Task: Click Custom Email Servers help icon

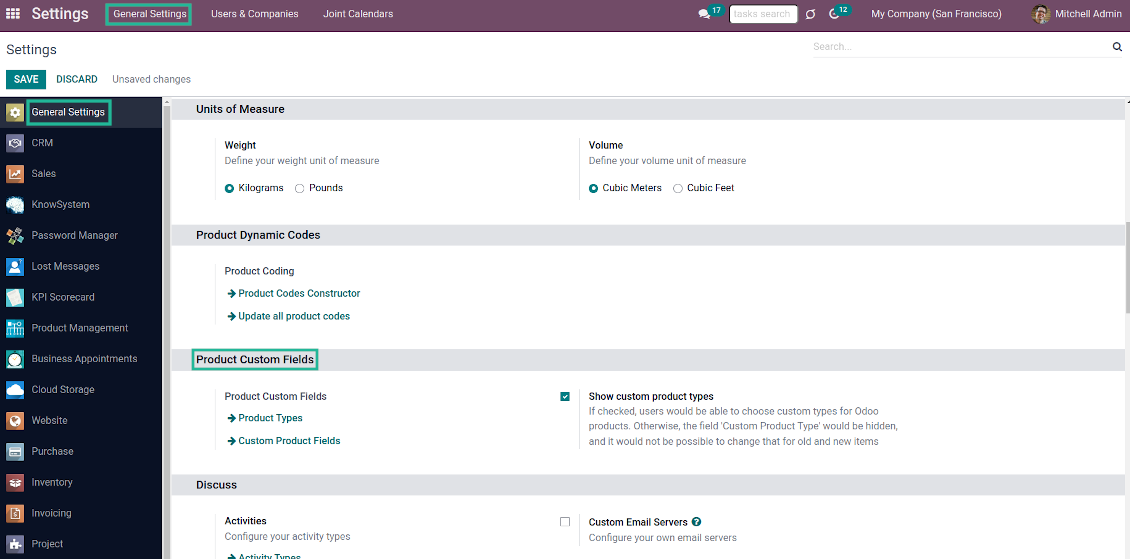Action: [x=697, y=522]
